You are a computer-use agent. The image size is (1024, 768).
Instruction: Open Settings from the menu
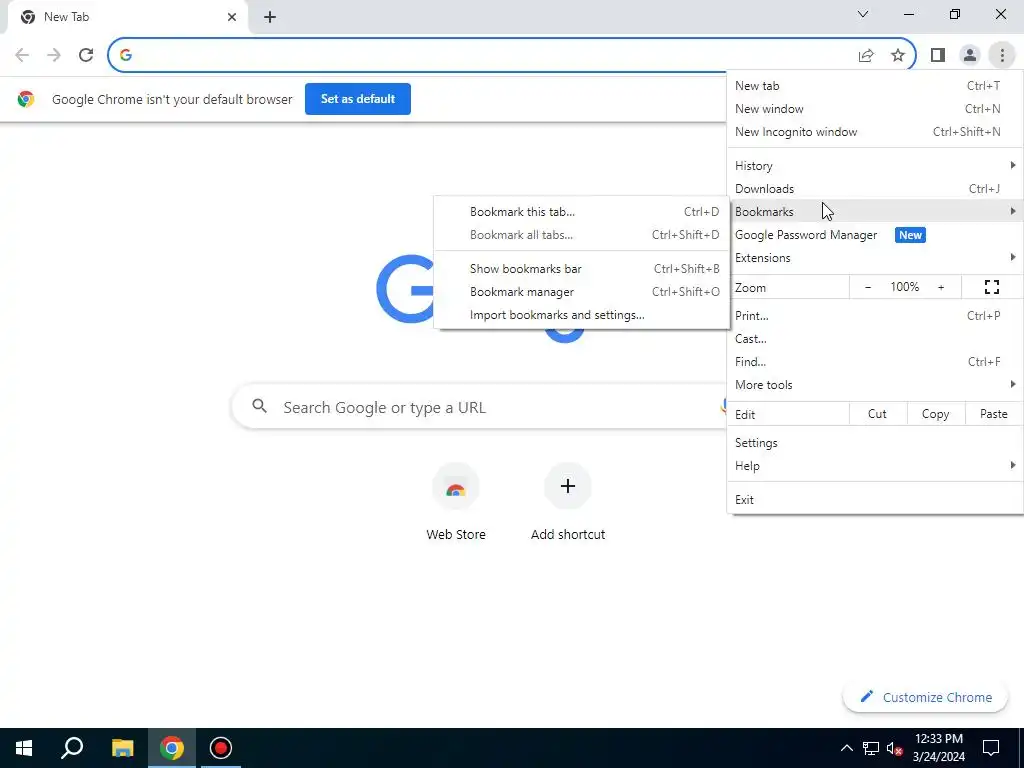click(875, 443)
